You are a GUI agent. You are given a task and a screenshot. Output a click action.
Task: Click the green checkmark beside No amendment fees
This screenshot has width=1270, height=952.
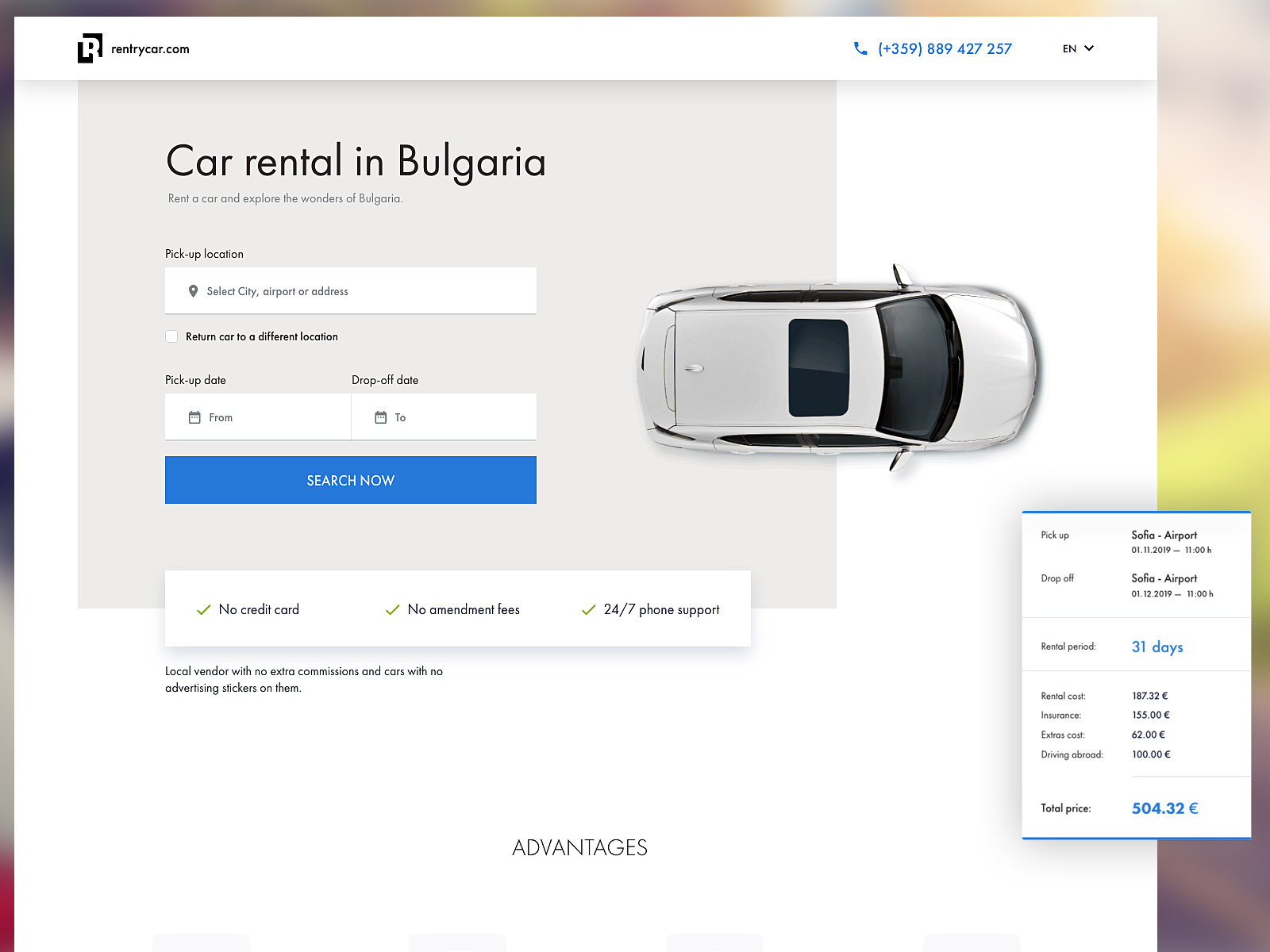(x=392, y=609)
